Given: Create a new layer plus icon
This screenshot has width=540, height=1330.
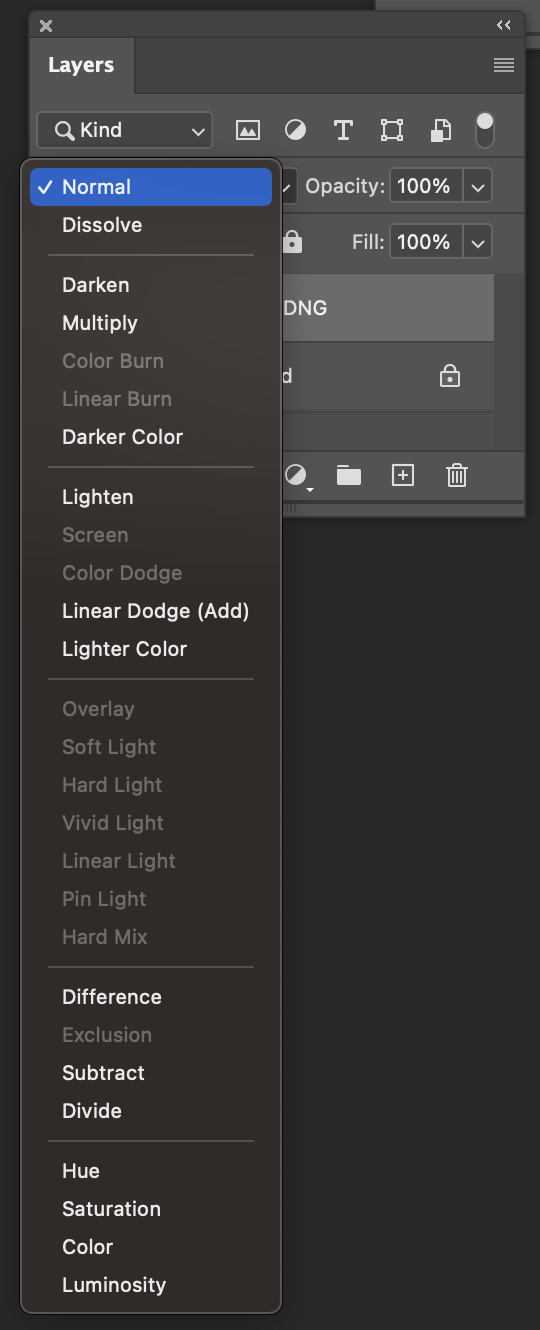Looking at the screenshot, I should coord(402,475).
